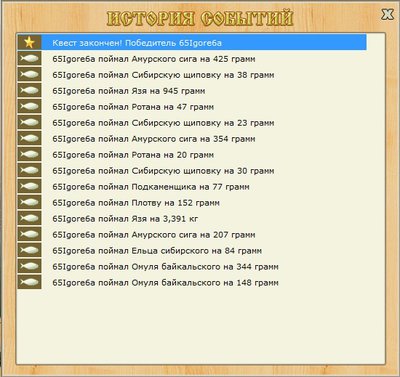400x377 pixels.
Task: Click fish icon for Омуля байкальского 344 грамм
Action: tap(29, 267)
